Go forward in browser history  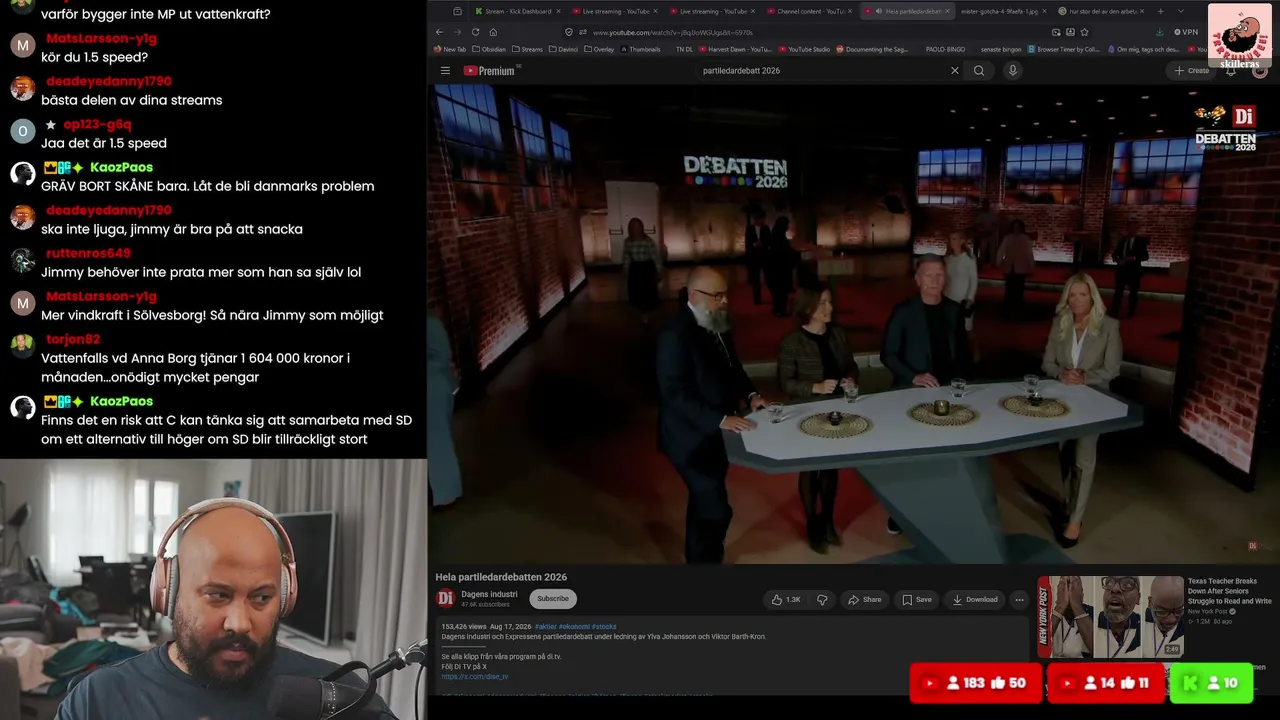(x=457, y=32)
